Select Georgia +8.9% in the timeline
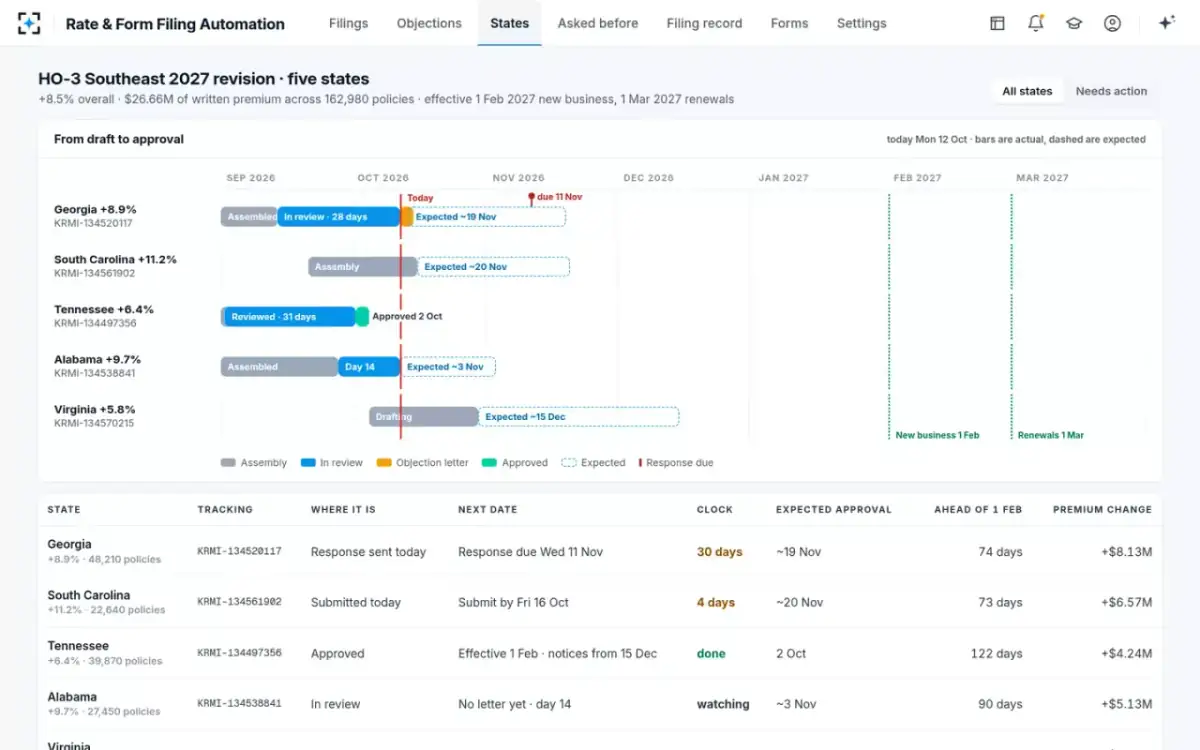This screenshot has height=750, width=1200. pos(95,210)
